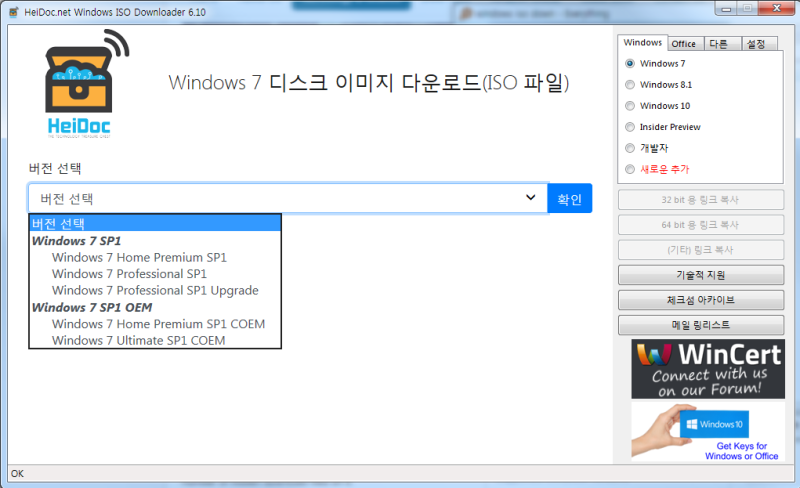This screenshot has height=488, width=800.
Task: Select the Windows 8.1 radio button
Action: (x=630, y=85)
